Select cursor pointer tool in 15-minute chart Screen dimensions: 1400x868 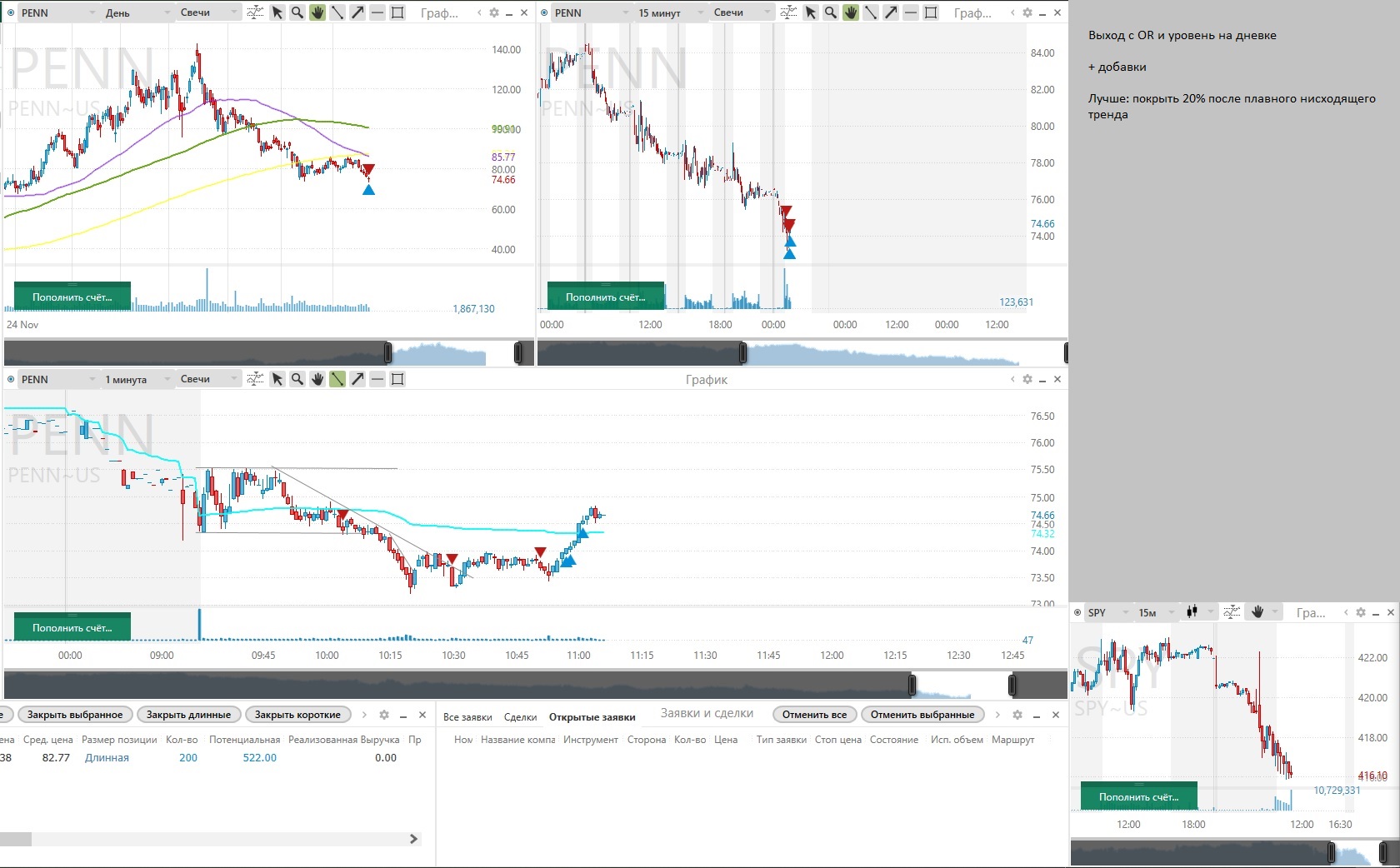[x=811, y=12]
